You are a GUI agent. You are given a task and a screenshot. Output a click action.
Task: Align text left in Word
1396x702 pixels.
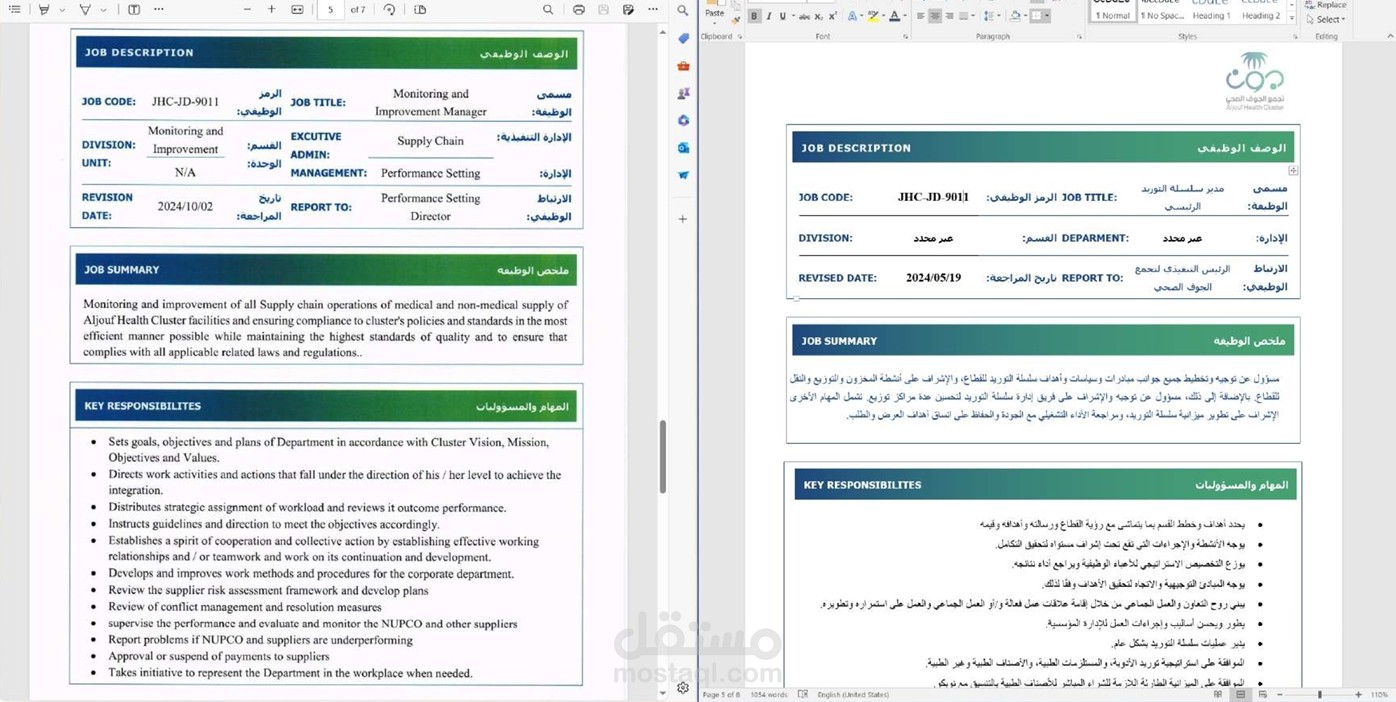click(x=920, y=16)
